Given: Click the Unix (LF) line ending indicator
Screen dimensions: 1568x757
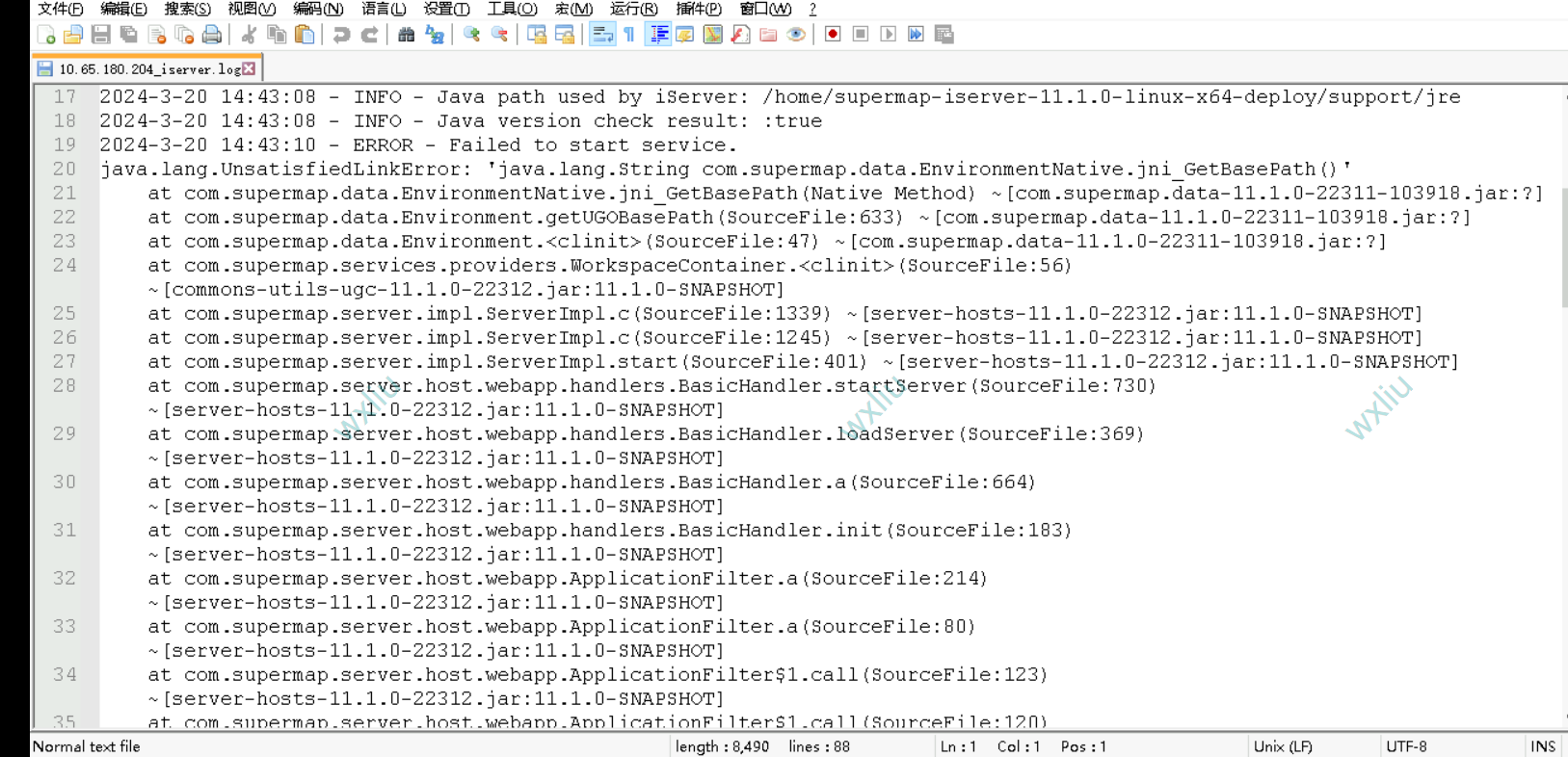Looking at the screenshot, I should [x=1283, y=746].
